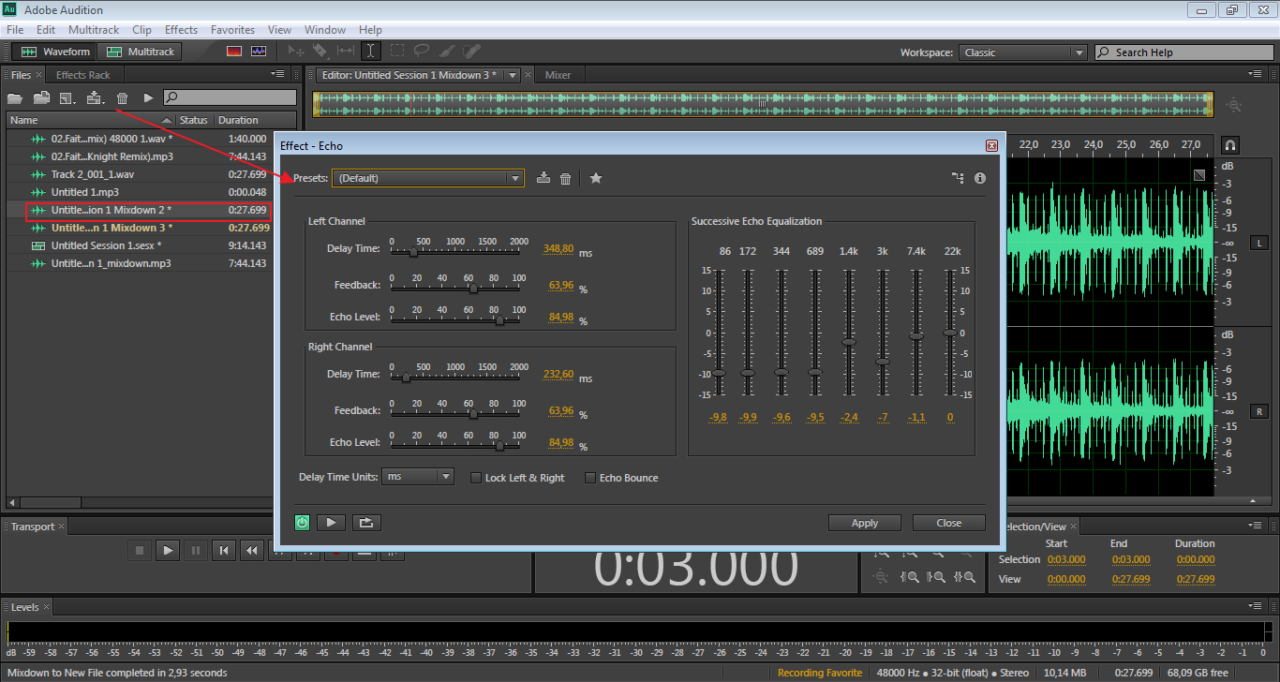Enable Echo Bounce option
Screen dimensions: 1280x682
click(x=590, y=477)
